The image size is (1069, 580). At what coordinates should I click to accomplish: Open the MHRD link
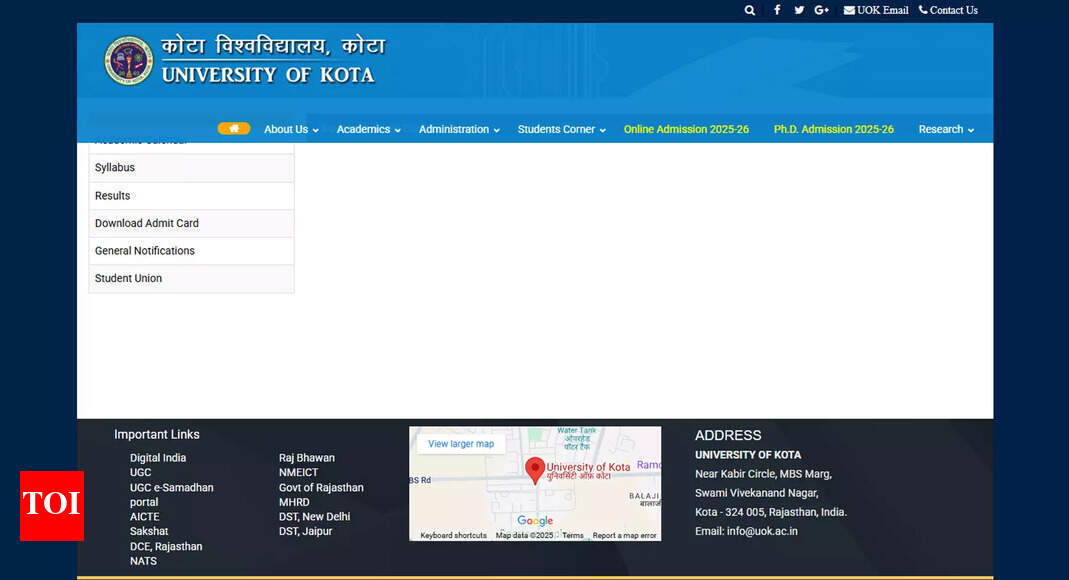(x=294, y=502)
